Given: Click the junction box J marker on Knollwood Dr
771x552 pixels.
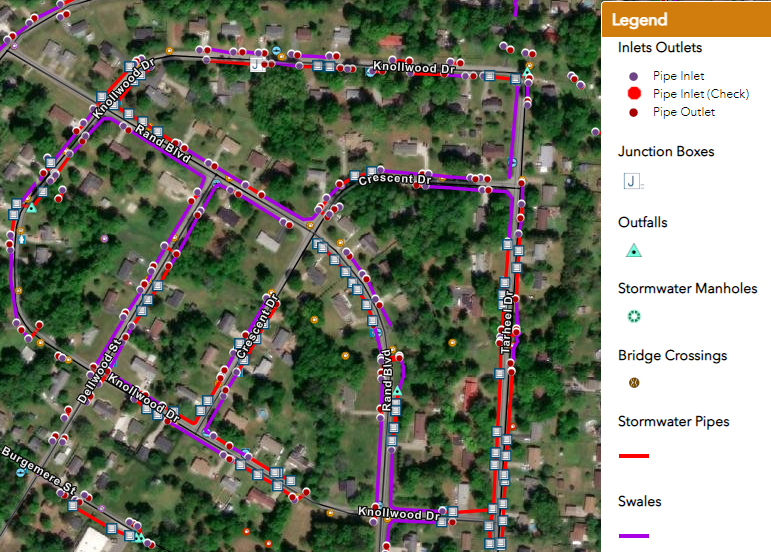Looking at the screenshot, I should click(x=257, y=64).
